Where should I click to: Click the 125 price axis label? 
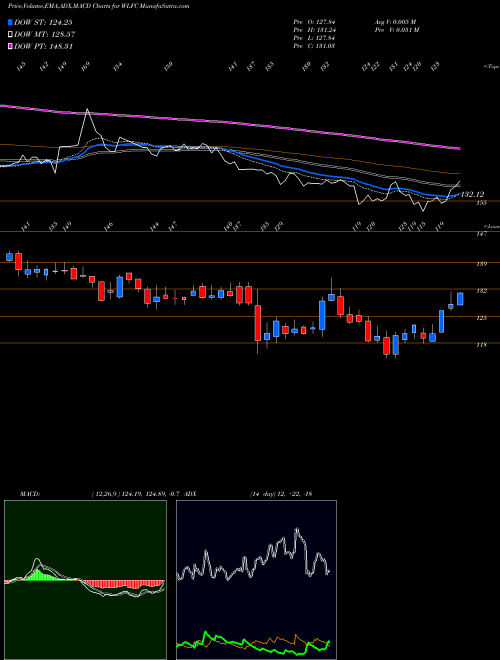point(482,318)
